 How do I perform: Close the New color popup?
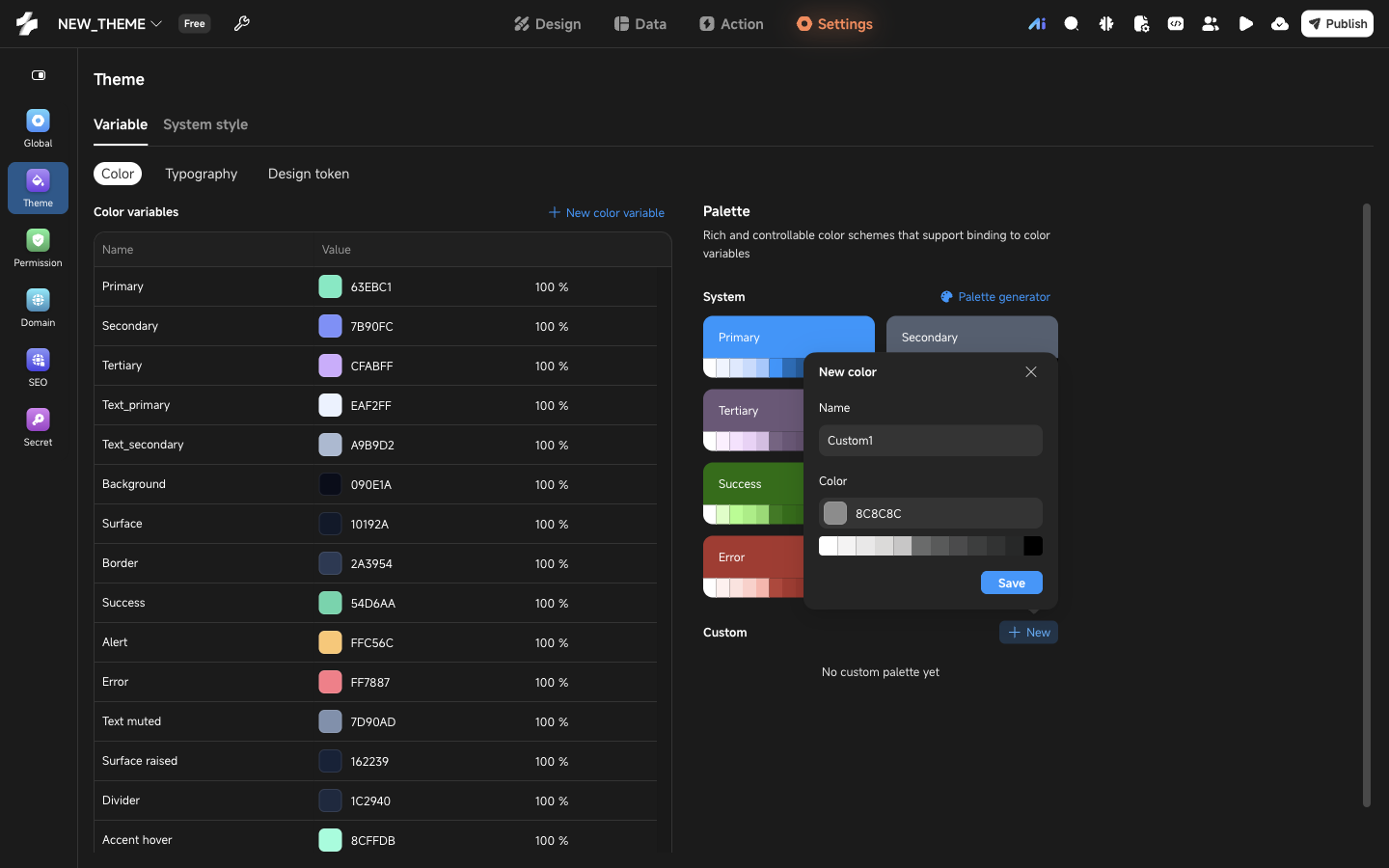tap(1031, 372)
